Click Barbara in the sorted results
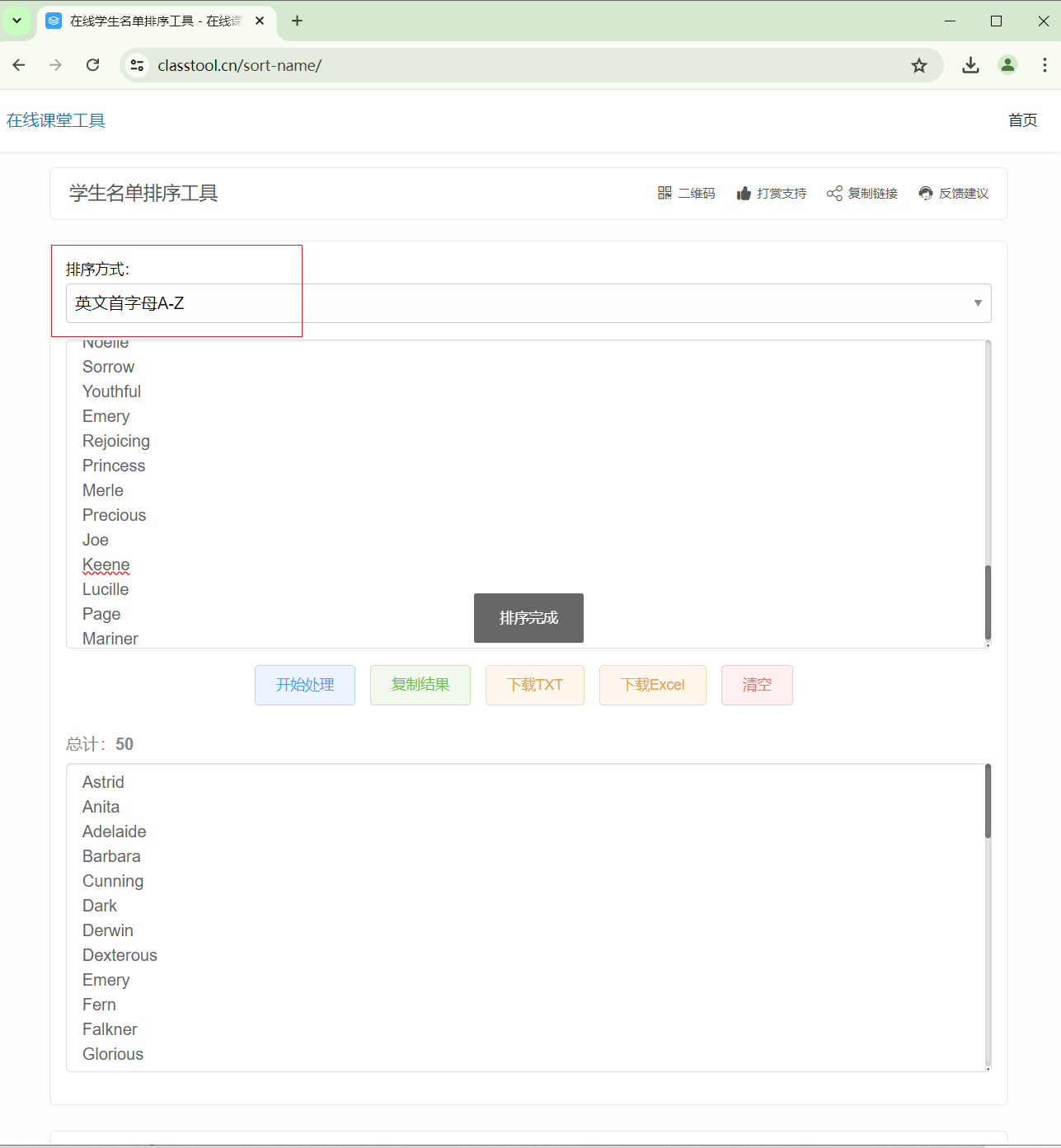Screen dimensions: 1061x1148 coord(111,856)
